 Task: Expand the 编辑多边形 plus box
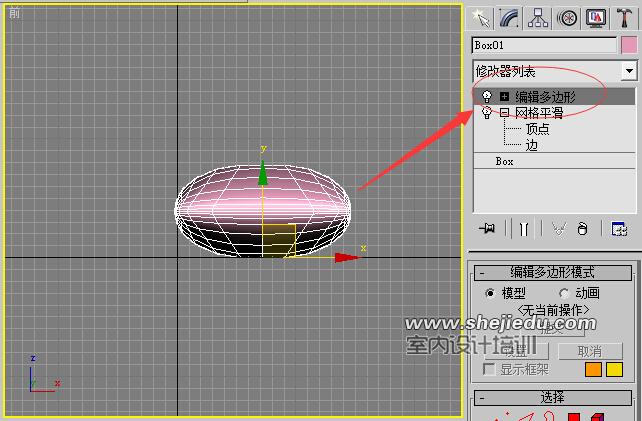point(504,97)
